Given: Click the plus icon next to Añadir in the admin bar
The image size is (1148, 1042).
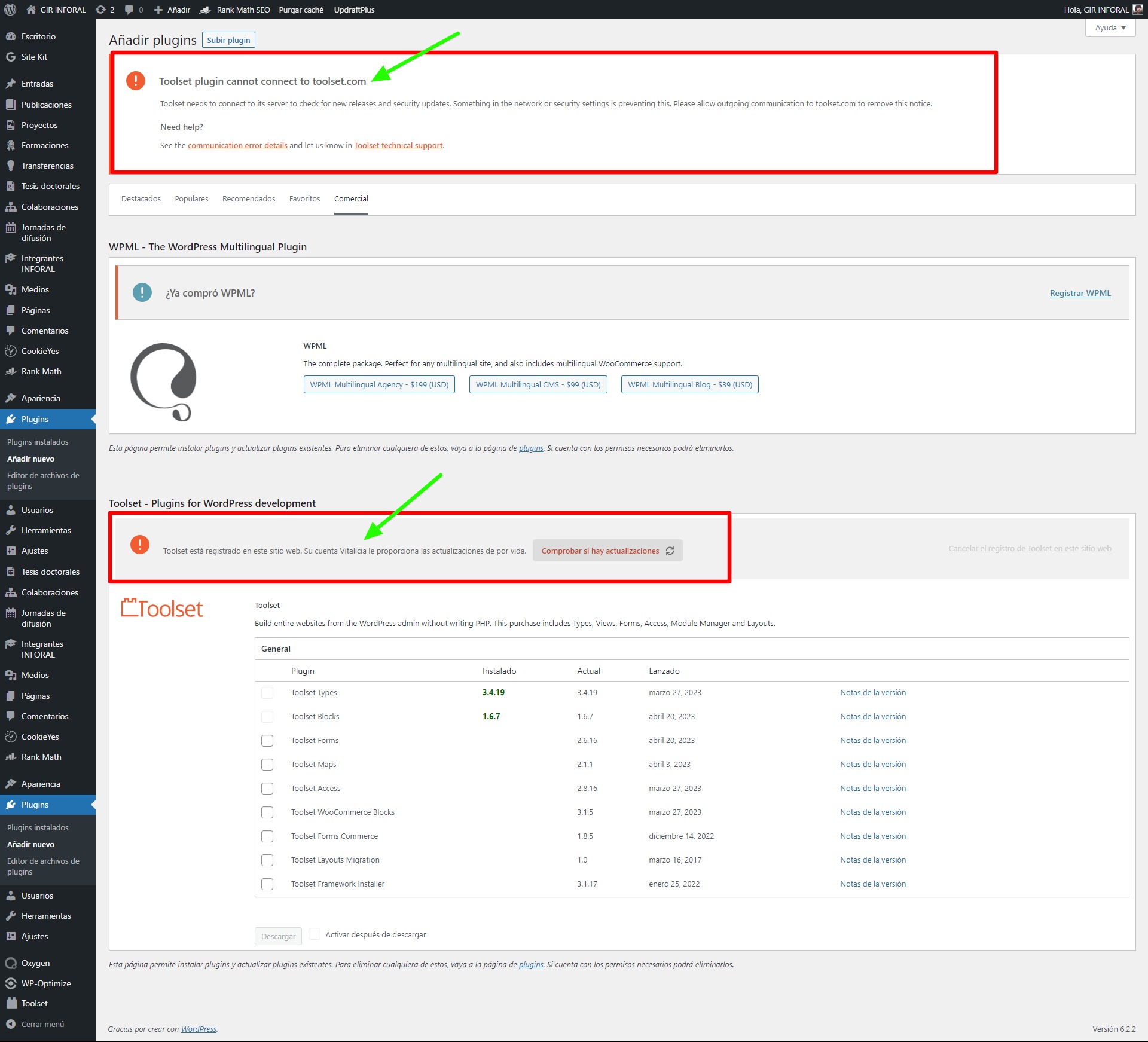Looking at the screenshot, I should 158,10.
